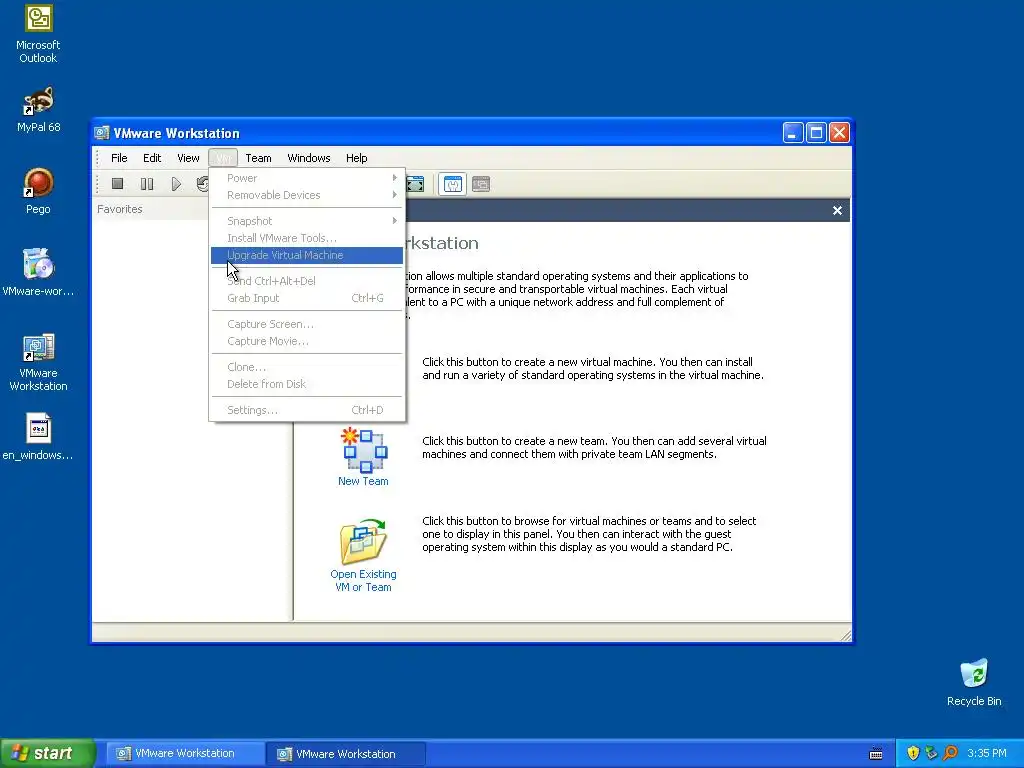Click the New Team link label
Screen dimensions: 1024x768
[363, 481]
